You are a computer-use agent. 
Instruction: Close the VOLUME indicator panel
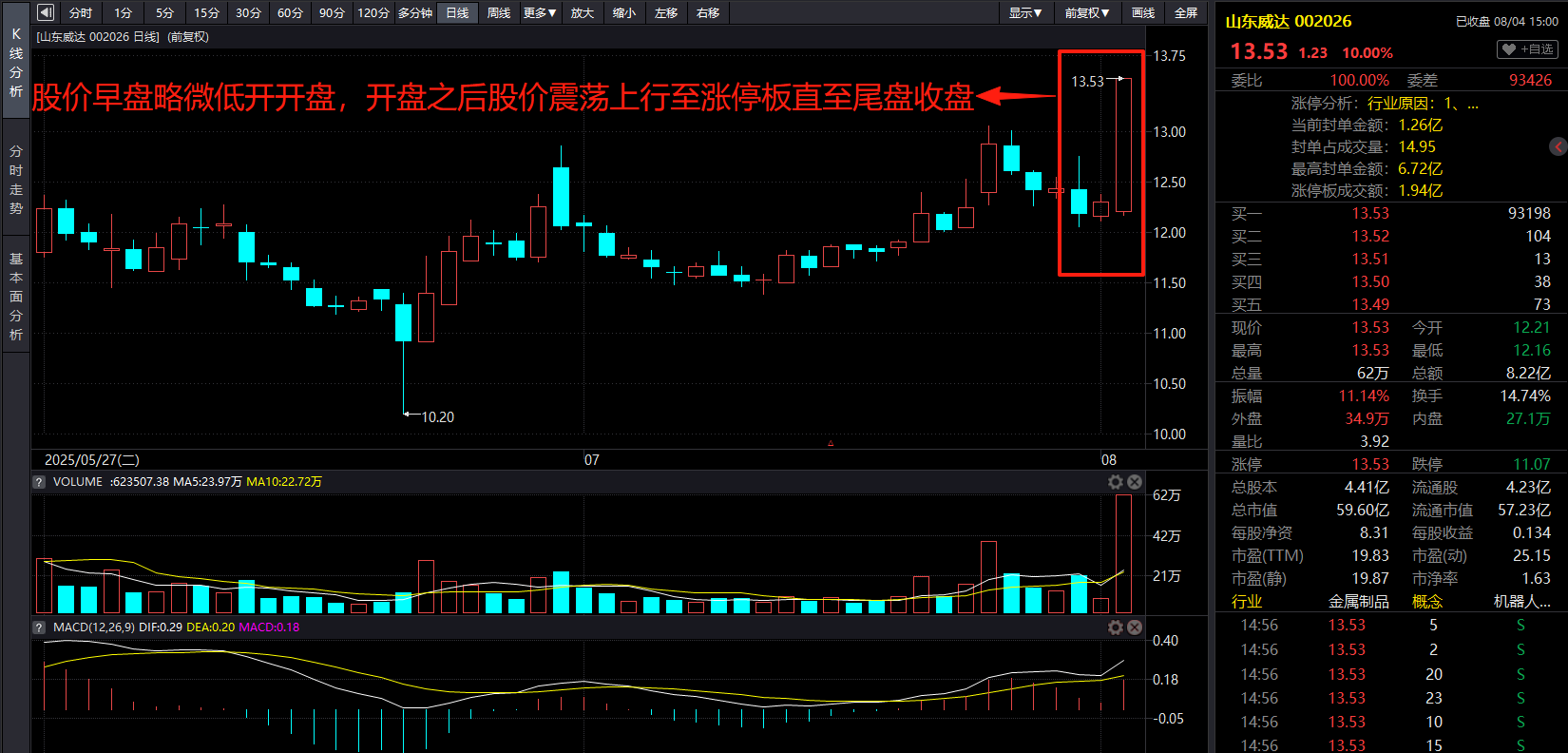[x=1134, y=482]
